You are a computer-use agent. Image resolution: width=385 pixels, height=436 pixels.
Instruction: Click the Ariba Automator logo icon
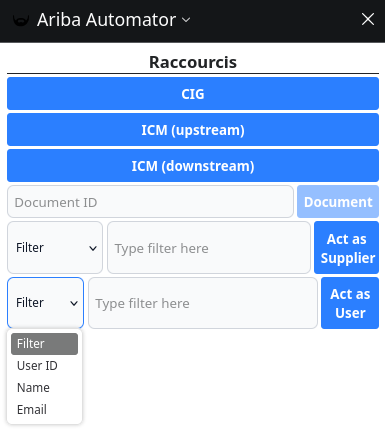tap(21, 20)
